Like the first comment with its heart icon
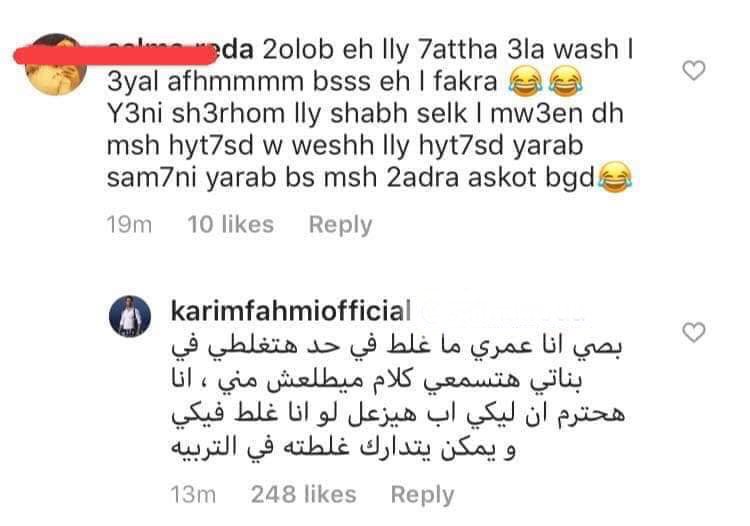 point(693,71)
